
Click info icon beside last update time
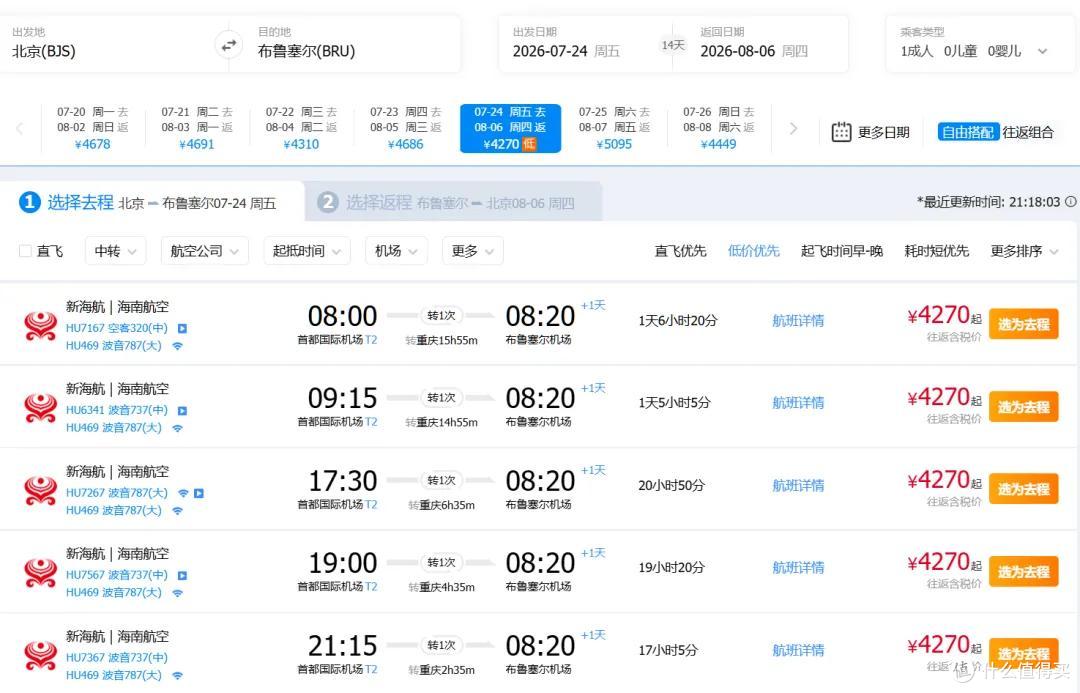(1071, 202)
